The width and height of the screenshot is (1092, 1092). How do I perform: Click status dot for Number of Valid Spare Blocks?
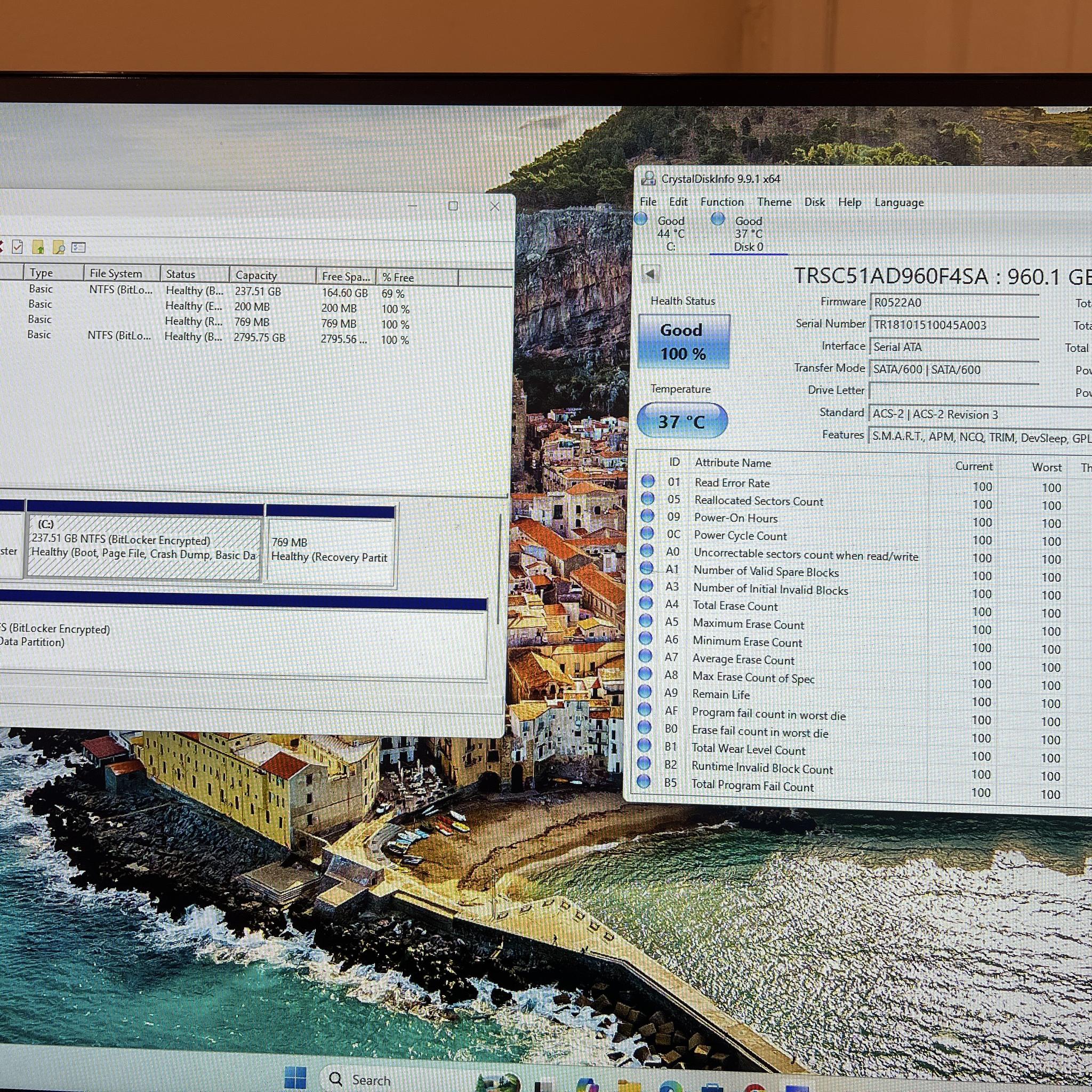pos(647,568)
